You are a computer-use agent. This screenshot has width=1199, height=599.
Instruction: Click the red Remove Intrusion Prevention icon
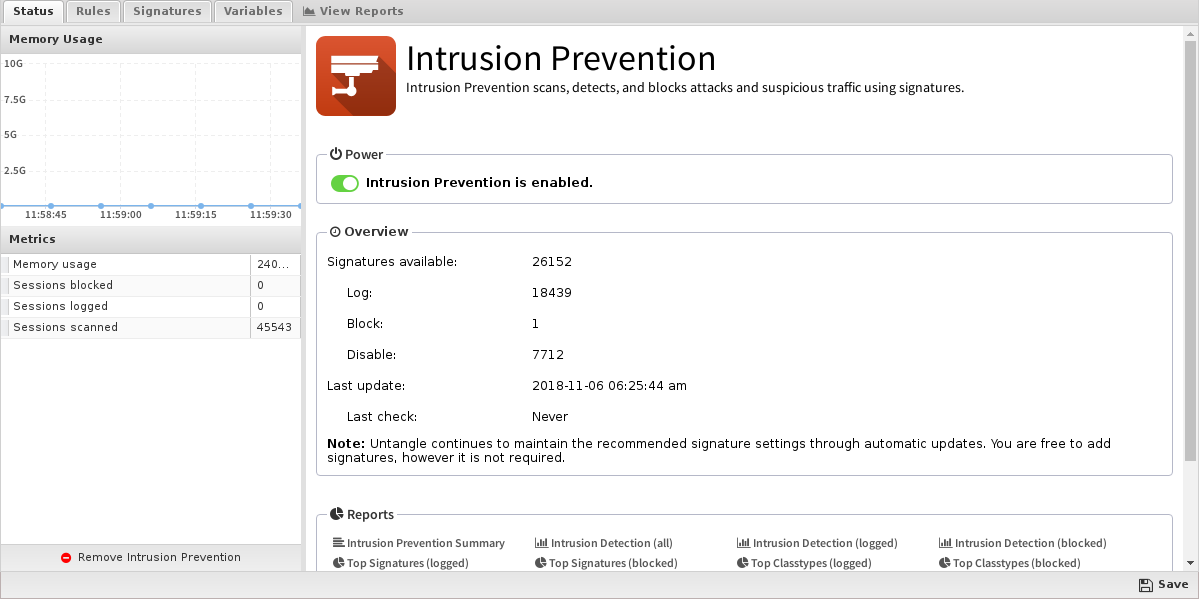click(67, 558)
